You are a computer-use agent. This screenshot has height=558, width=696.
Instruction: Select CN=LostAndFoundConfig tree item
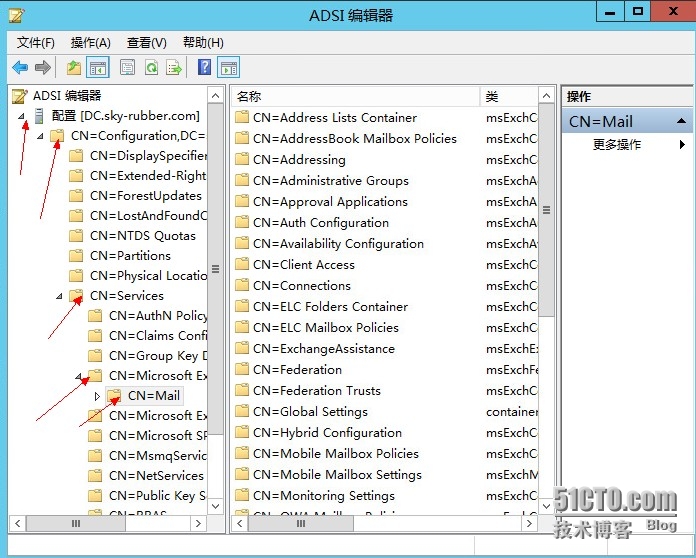tap(148, 216)
